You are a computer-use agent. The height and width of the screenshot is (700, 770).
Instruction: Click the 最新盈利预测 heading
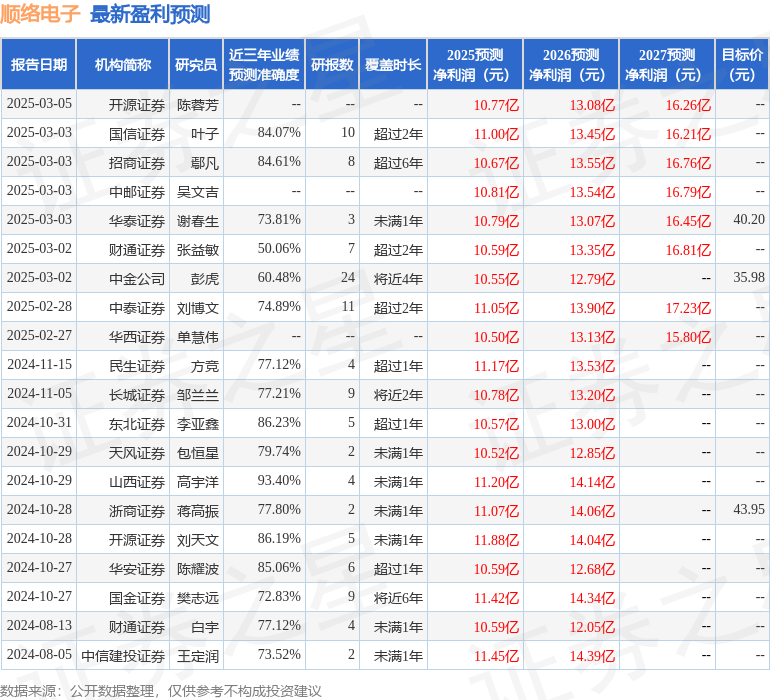(x=150, y=14)
